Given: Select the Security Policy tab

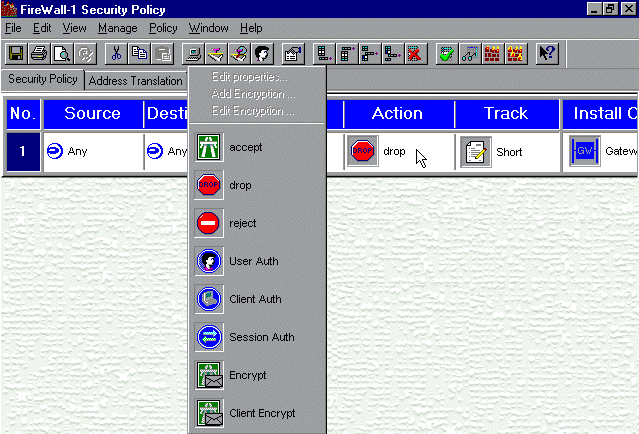Looking at the screenshot, I should tap(42, 79).
